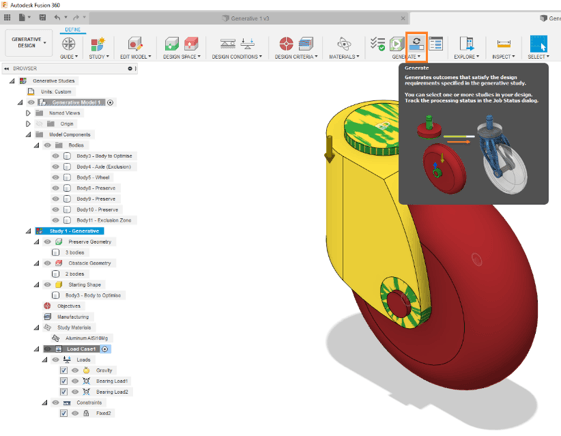This screenshot has height=436, width=561.
Task: Click the Previewer play icon
Action: tap(397, 44)
